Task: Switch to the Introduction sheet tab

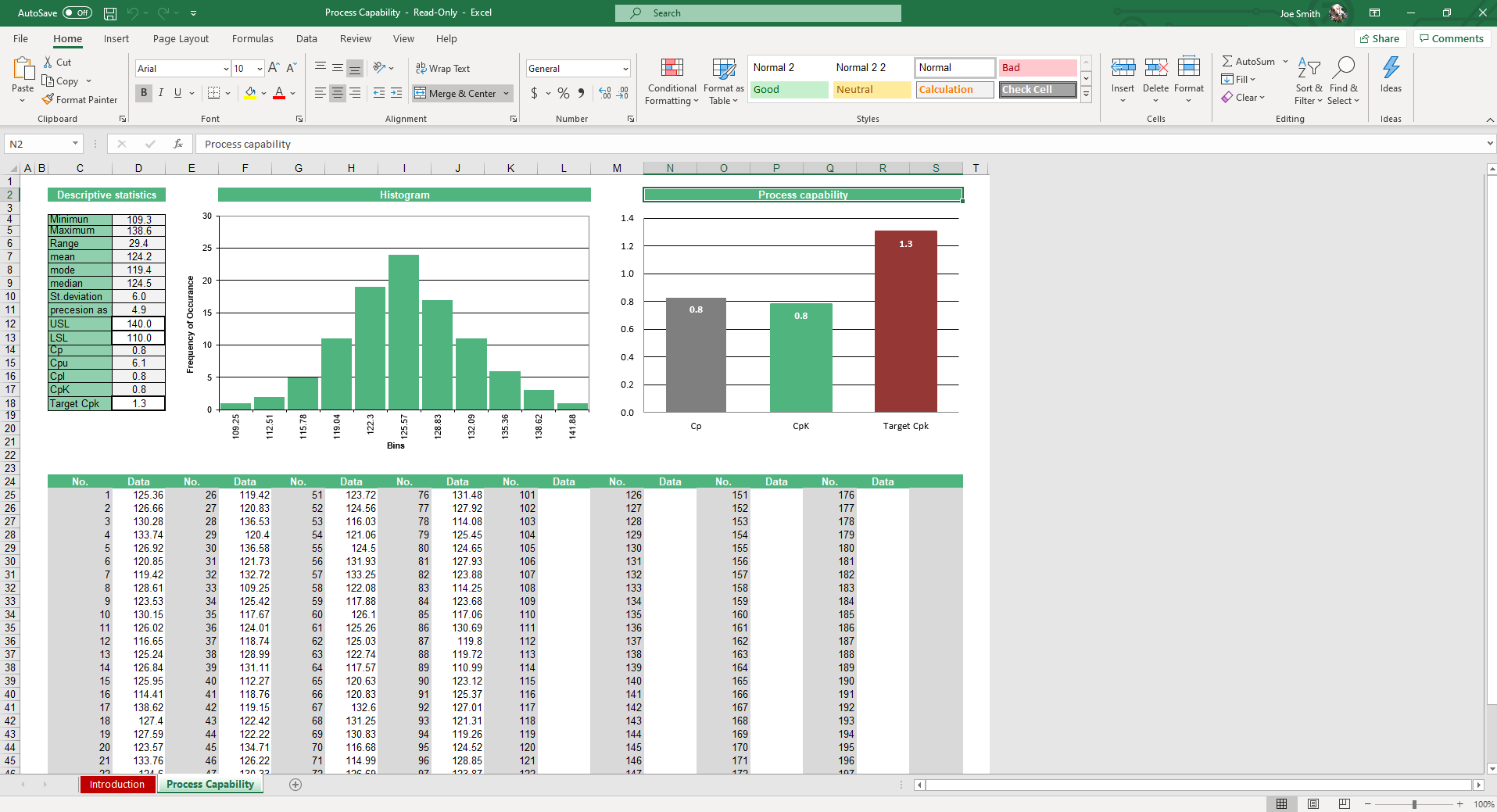Action: pos(117,785)
